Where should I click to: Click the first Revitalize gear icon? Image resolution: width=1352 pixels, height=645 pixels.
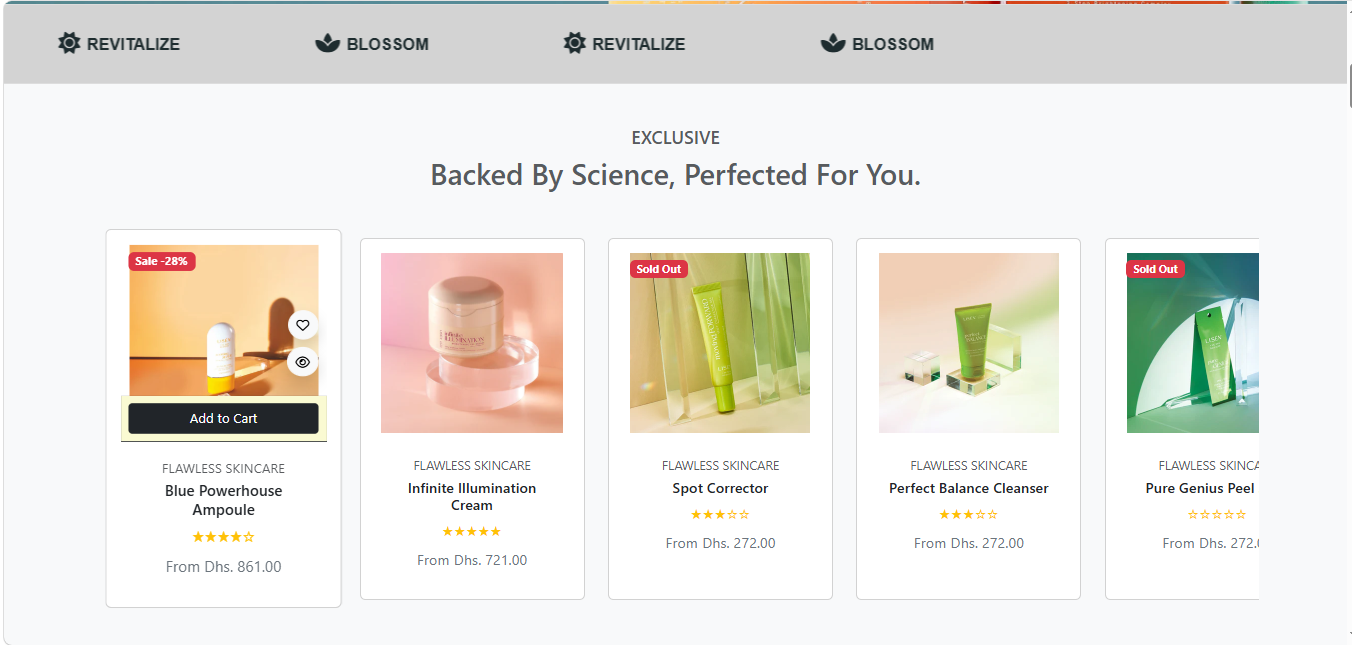[68, 43]
